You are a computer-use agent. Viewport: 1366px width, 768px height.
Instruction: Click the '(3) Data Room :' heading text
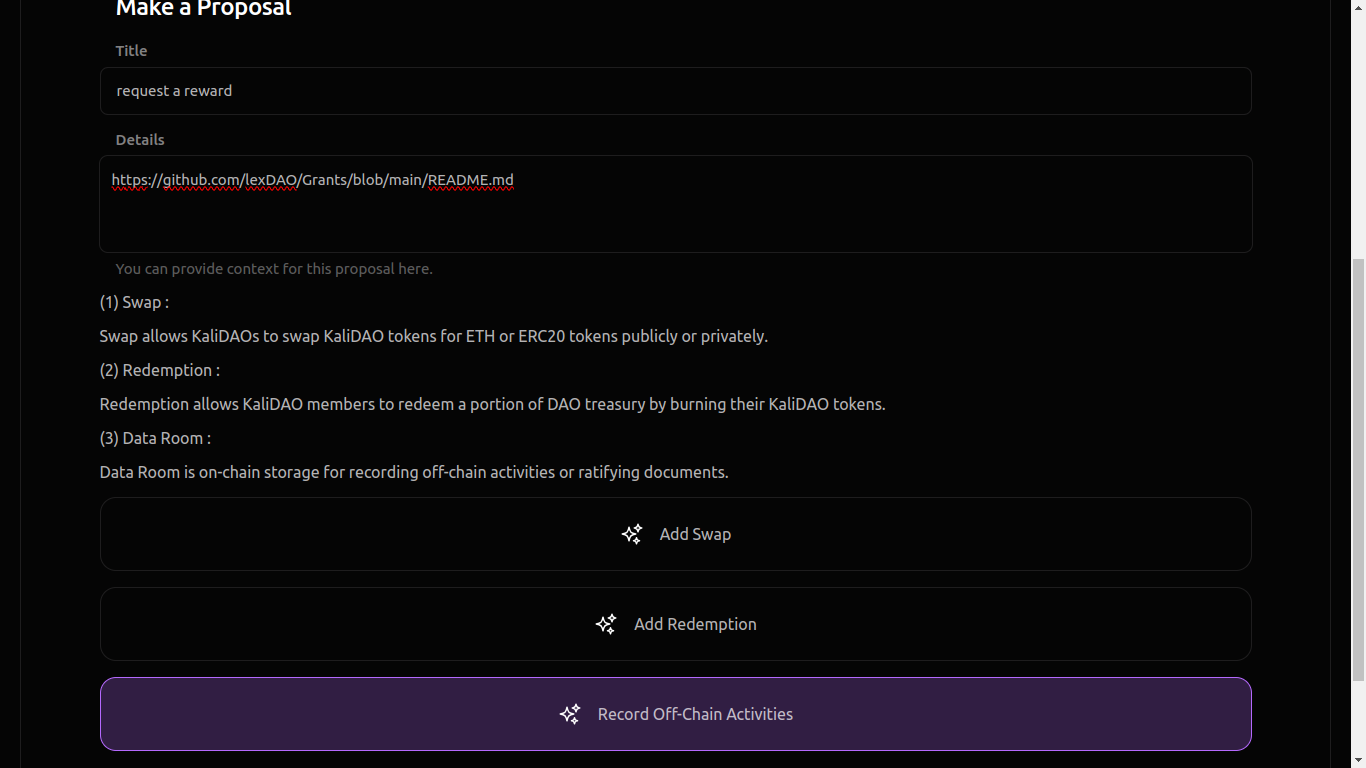tap(155, 438)
